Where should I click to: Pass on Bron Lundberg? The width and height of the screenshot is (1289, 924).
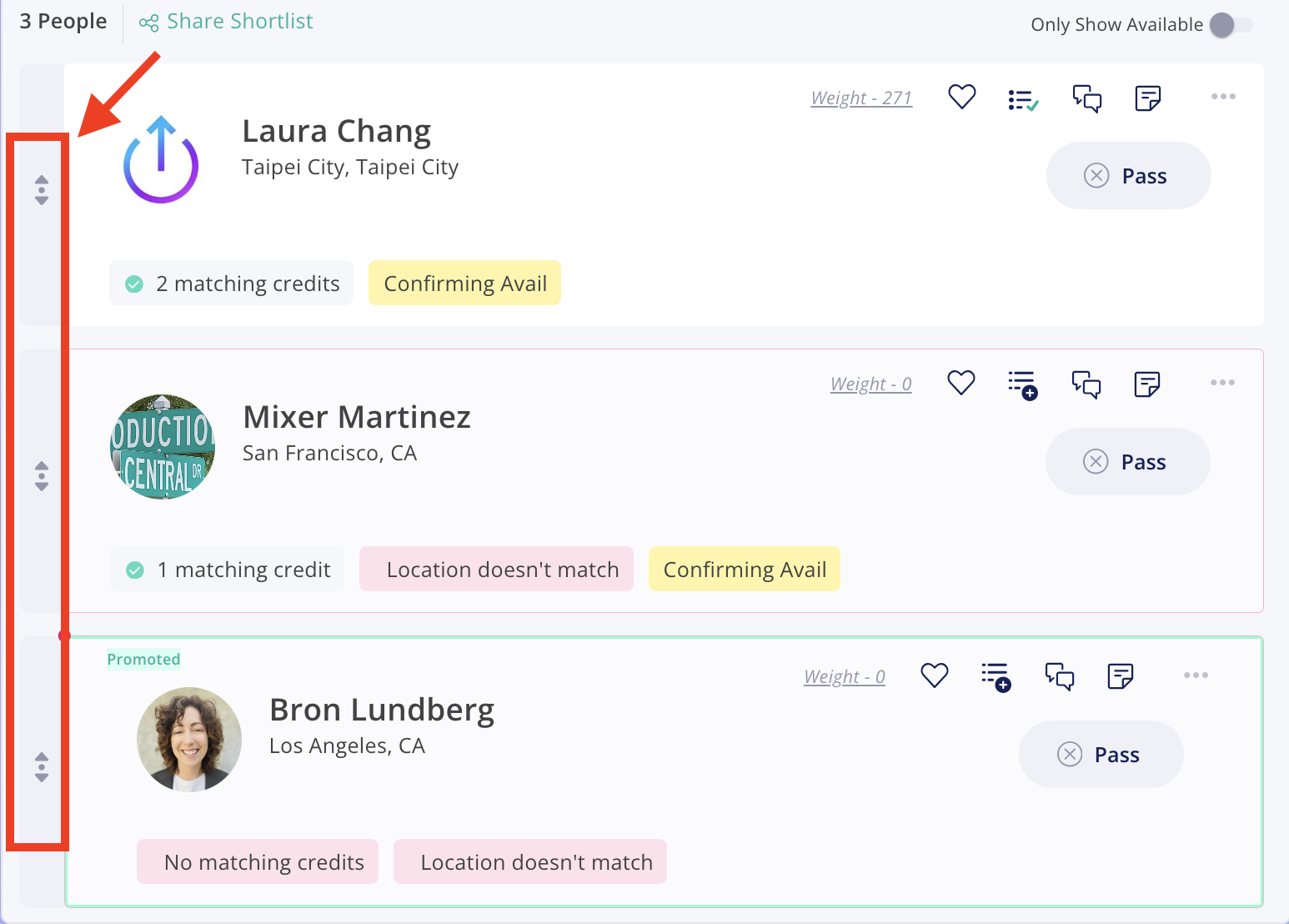pyautogui.click(x=1101, y=755)
